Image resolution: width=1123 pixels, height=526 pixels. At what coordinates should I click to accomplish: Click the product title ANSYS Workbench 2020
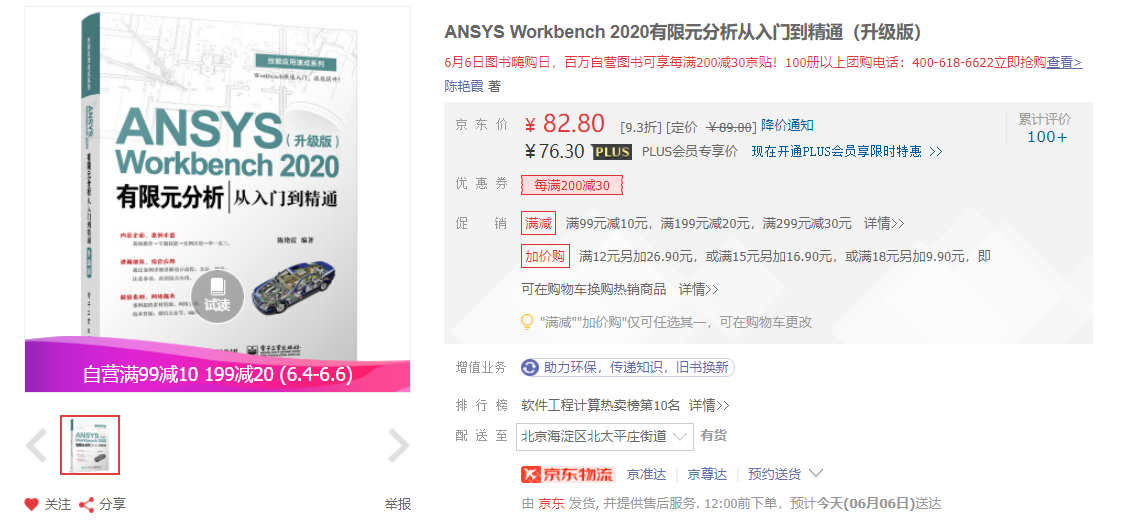[683, 32]
